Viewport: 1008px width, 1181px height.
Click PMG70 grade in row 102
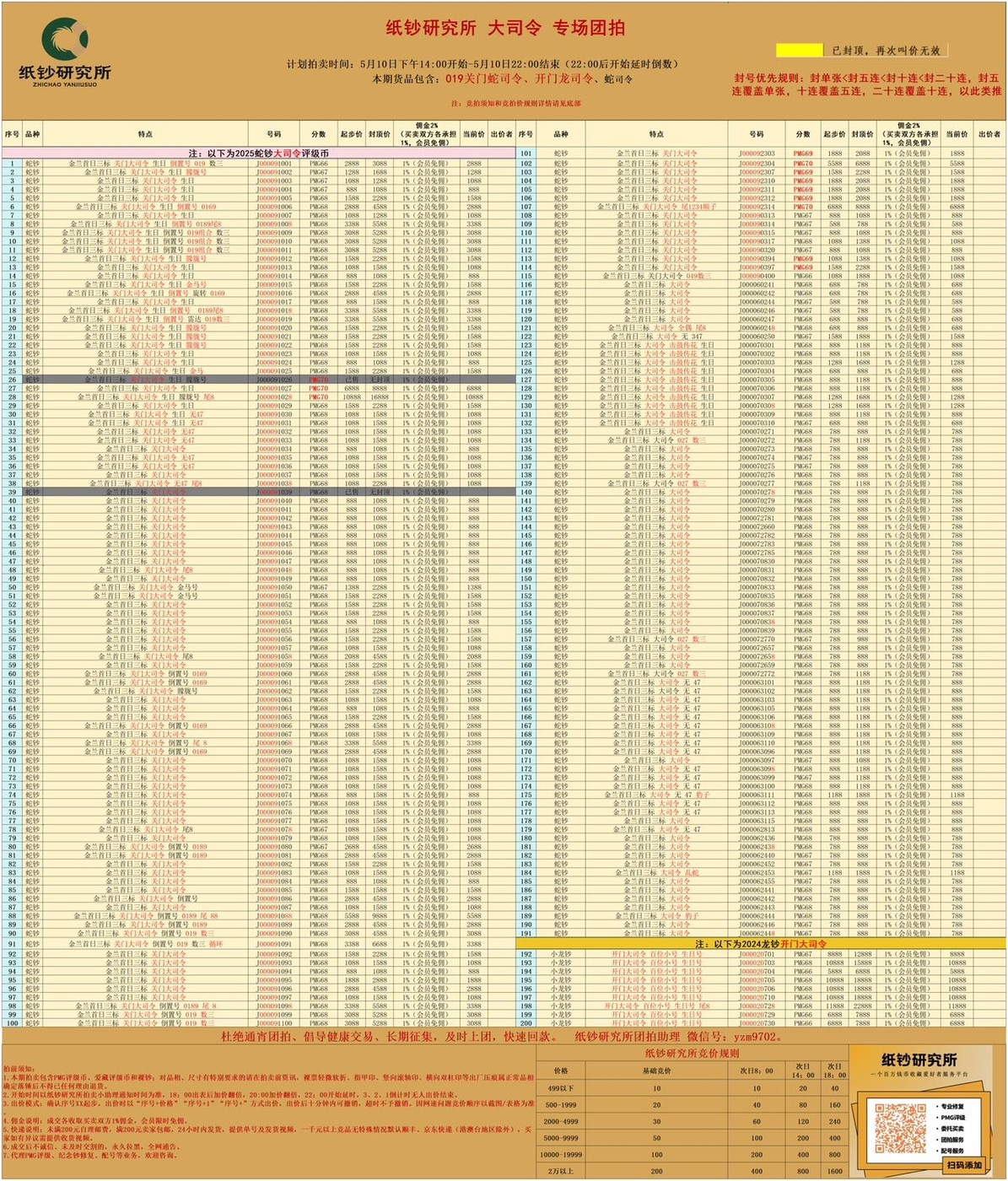(802, 163)
